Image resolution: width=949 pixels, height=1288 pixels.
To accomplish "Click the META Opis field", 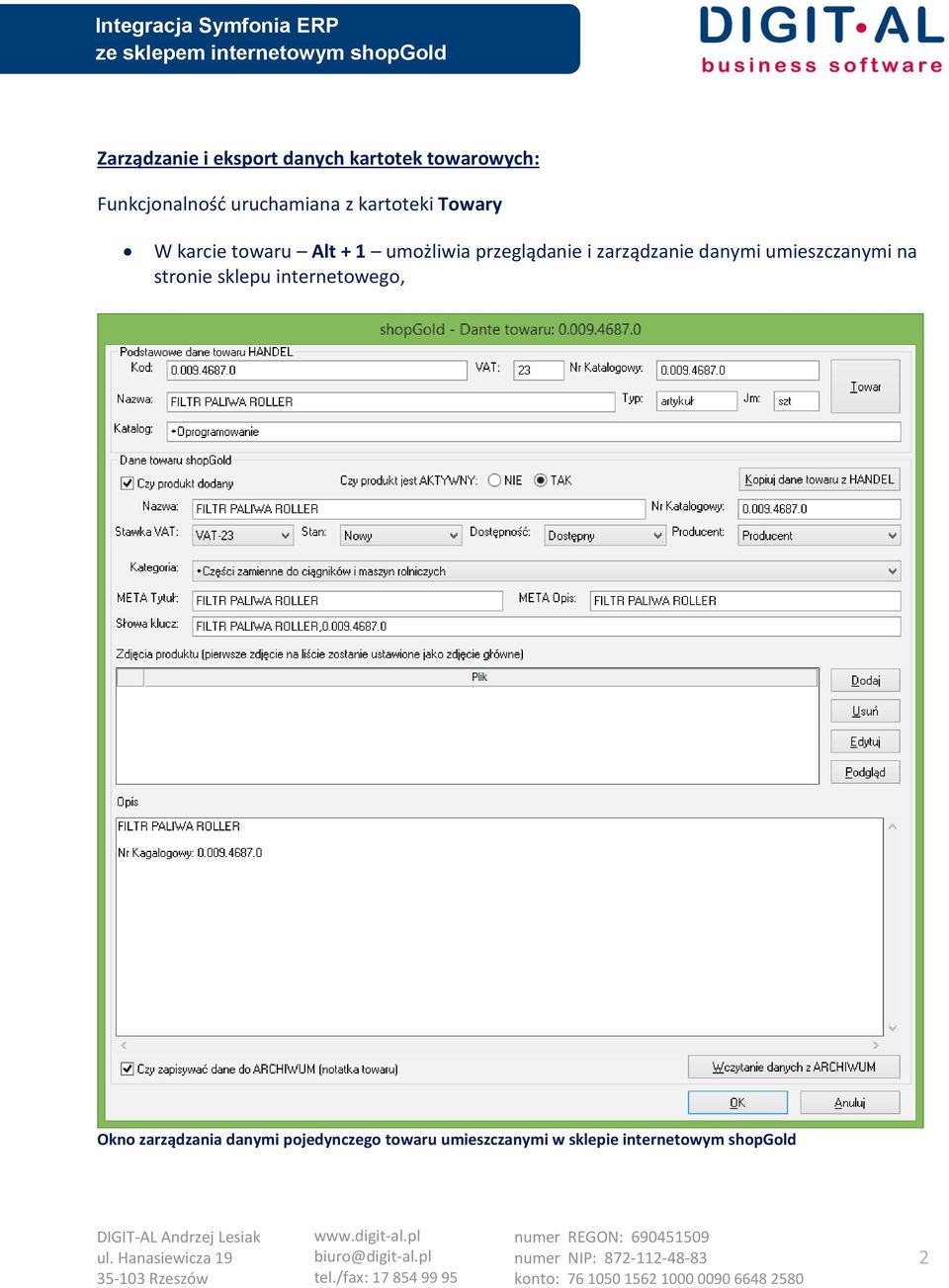I will tap(745, 600).
